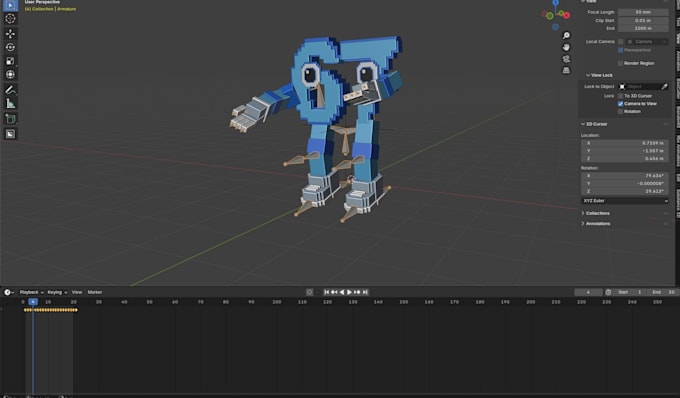This screenshot has width=680, height=398.
Task: Toggle the preview range clock icon
Action: 608,292
